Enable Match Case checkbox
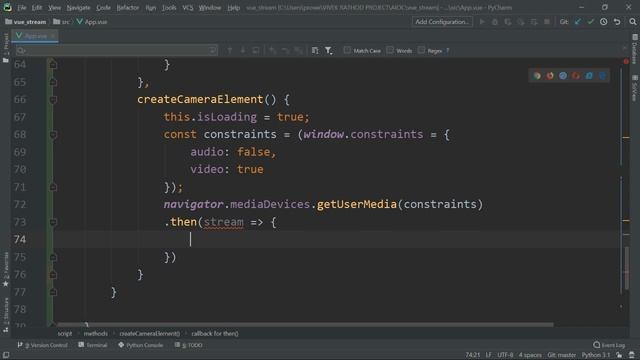The width and height of the screenshot is (640, 360). coord(347,50)
